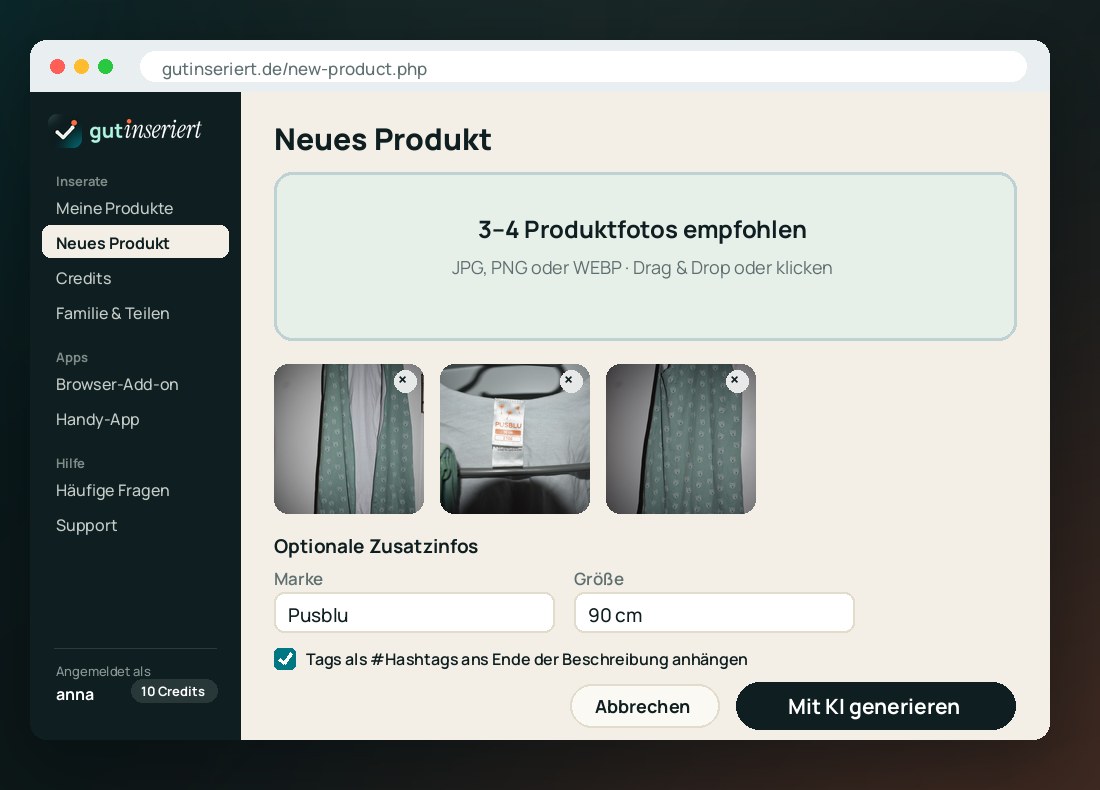Open Familie & Teilen
The image size is (1100, 790).
[113, 314]
